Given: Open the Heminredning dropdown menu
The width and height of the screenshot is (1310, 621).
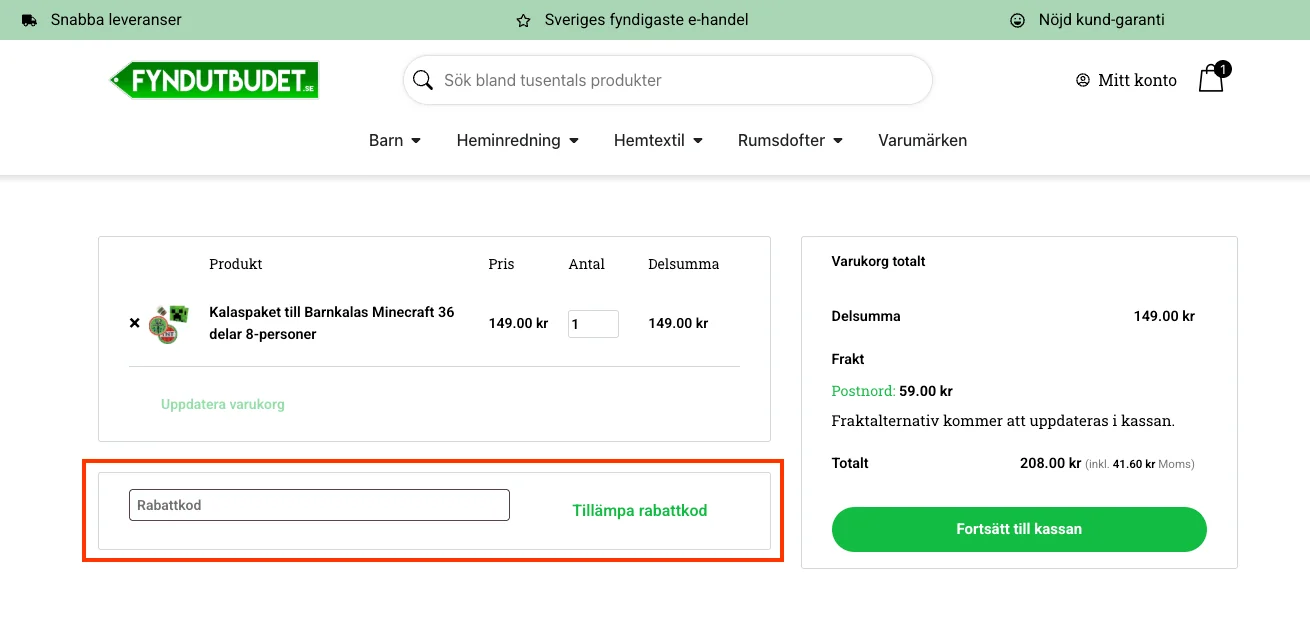Looking at the screenshot, I should (517, 140).
